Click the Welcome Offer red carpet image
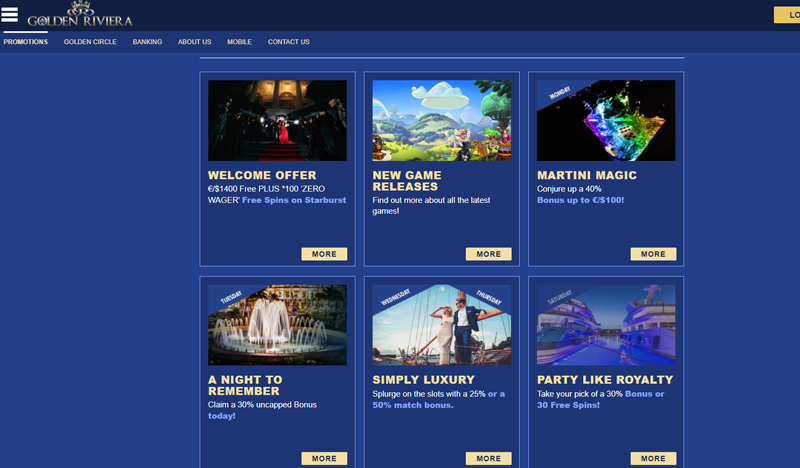The height and width of the screenshot is (468, 800). click(x=277, y=120)
